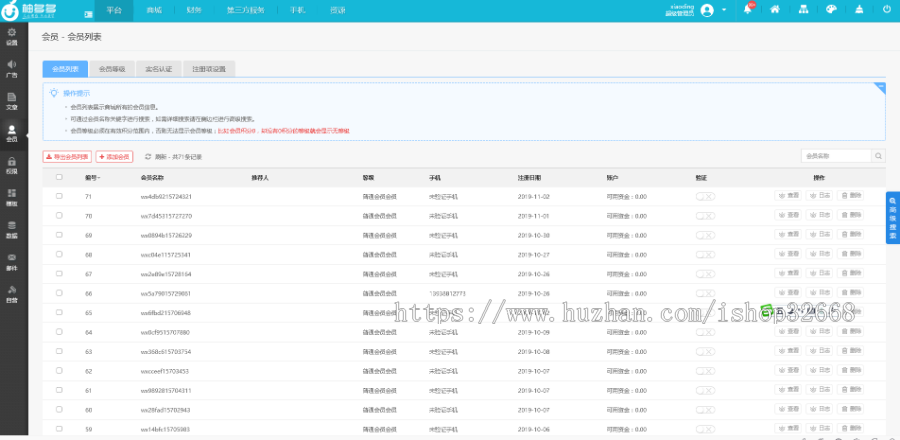Viewport: 900px width, 440px height.
Task: Click the sidebar collapse icon beside 平台
Action: click(88, 13)
